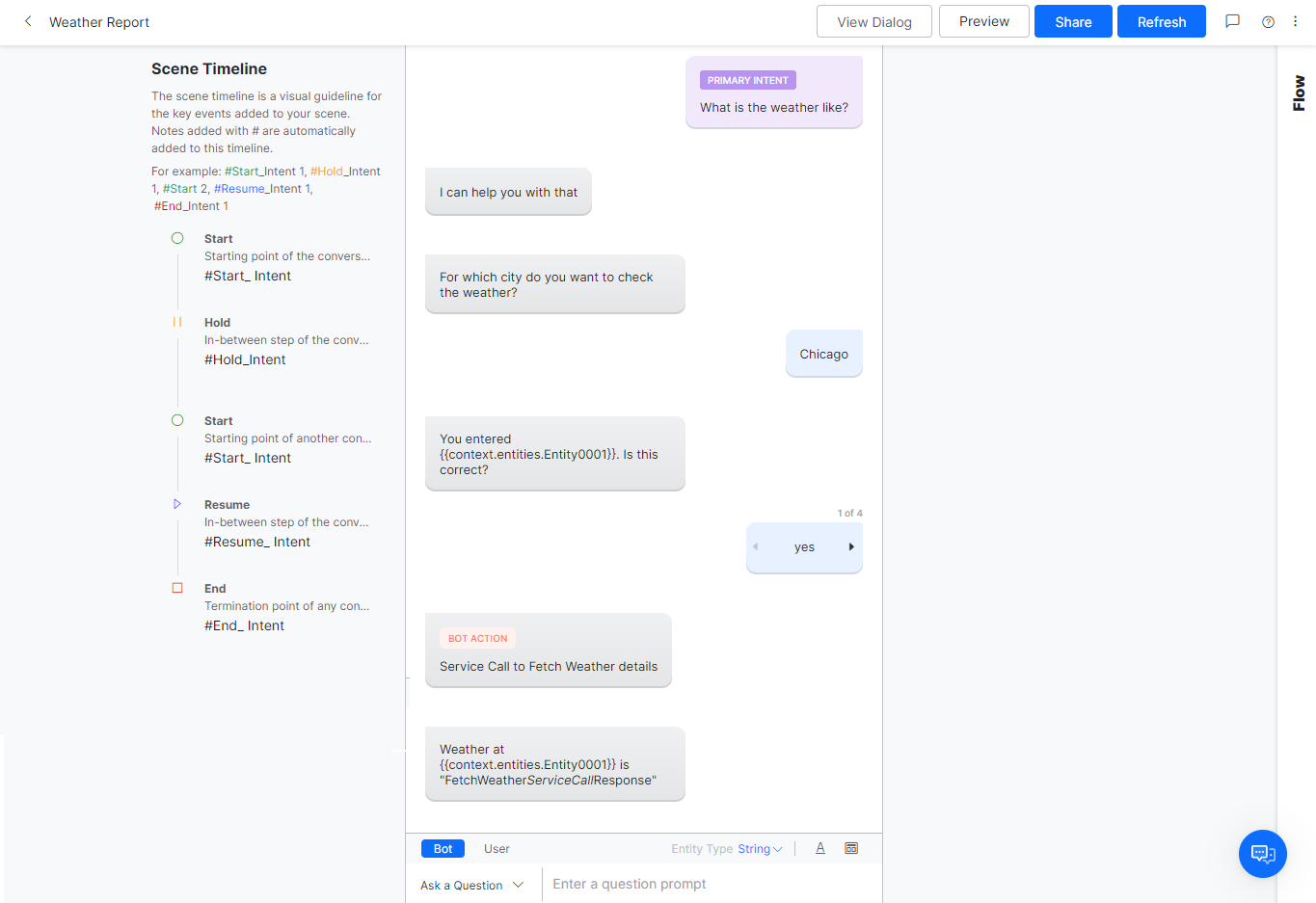1316x903 pixels.
Task: Click the Hold pause icon in Scene Timeline
Action: point(177,321)
